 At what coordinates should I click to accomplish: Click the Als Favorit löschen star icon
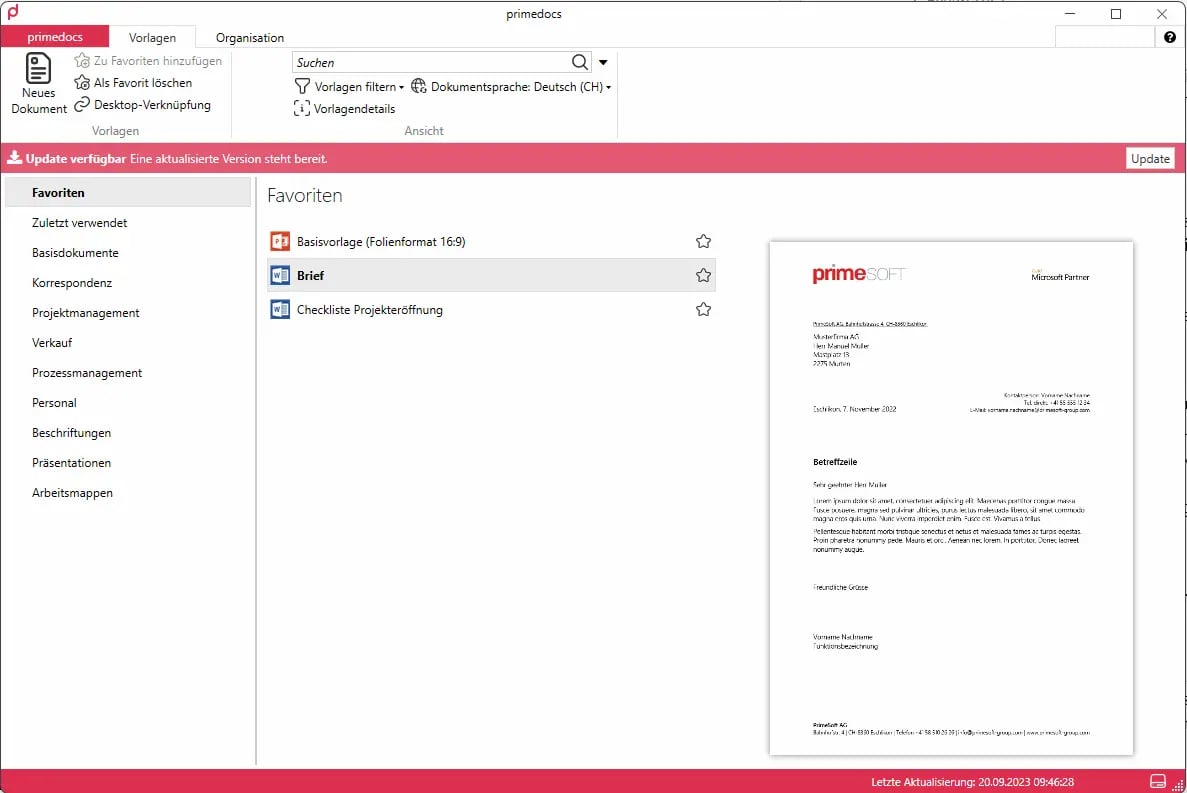tap(82, 82)
